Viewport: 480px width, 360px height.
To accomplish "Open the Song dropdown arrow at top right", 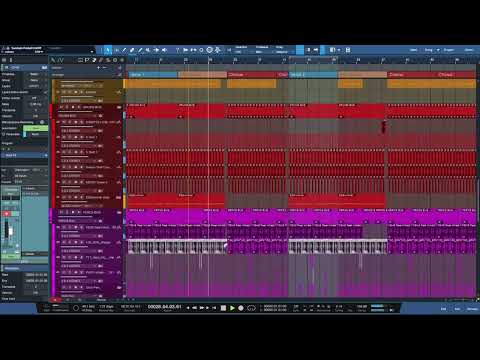I will click(x=438, y=50).
